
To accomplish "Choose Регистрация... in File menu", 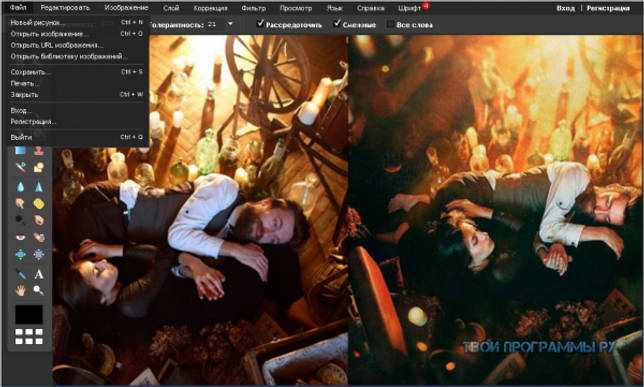I will 76,122.
